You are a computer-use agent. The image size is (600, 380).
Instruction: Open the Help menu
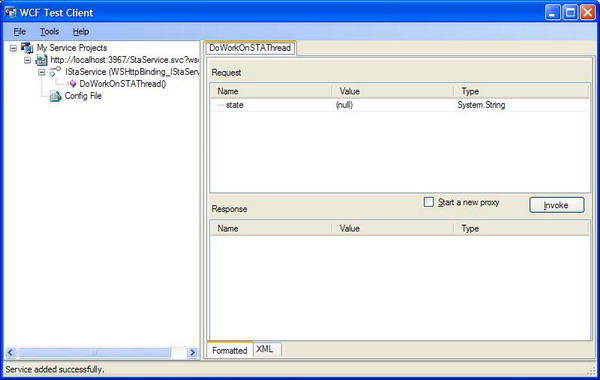(x=81, y=32)
